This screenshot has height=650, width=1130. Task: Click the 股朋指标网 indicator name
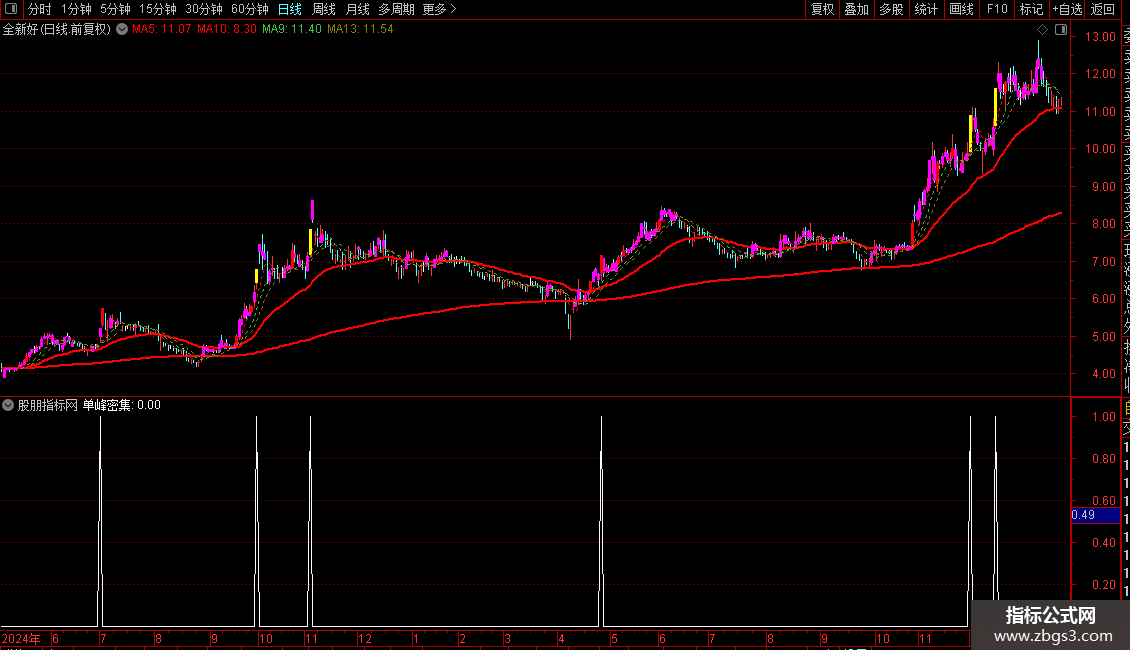48,405
